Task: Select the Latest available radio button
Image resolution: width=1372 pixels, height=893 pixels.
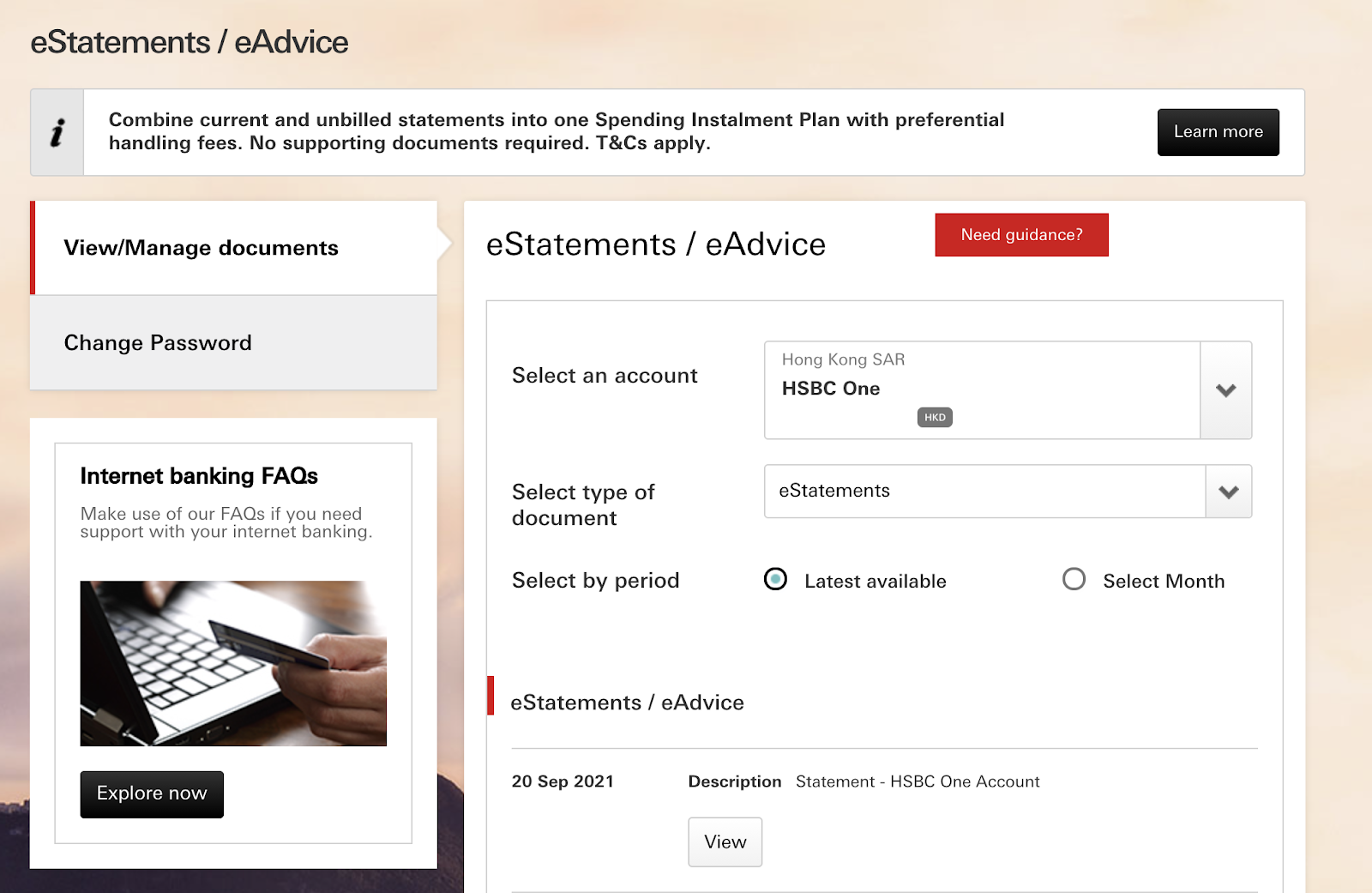Action: (775, 580)
